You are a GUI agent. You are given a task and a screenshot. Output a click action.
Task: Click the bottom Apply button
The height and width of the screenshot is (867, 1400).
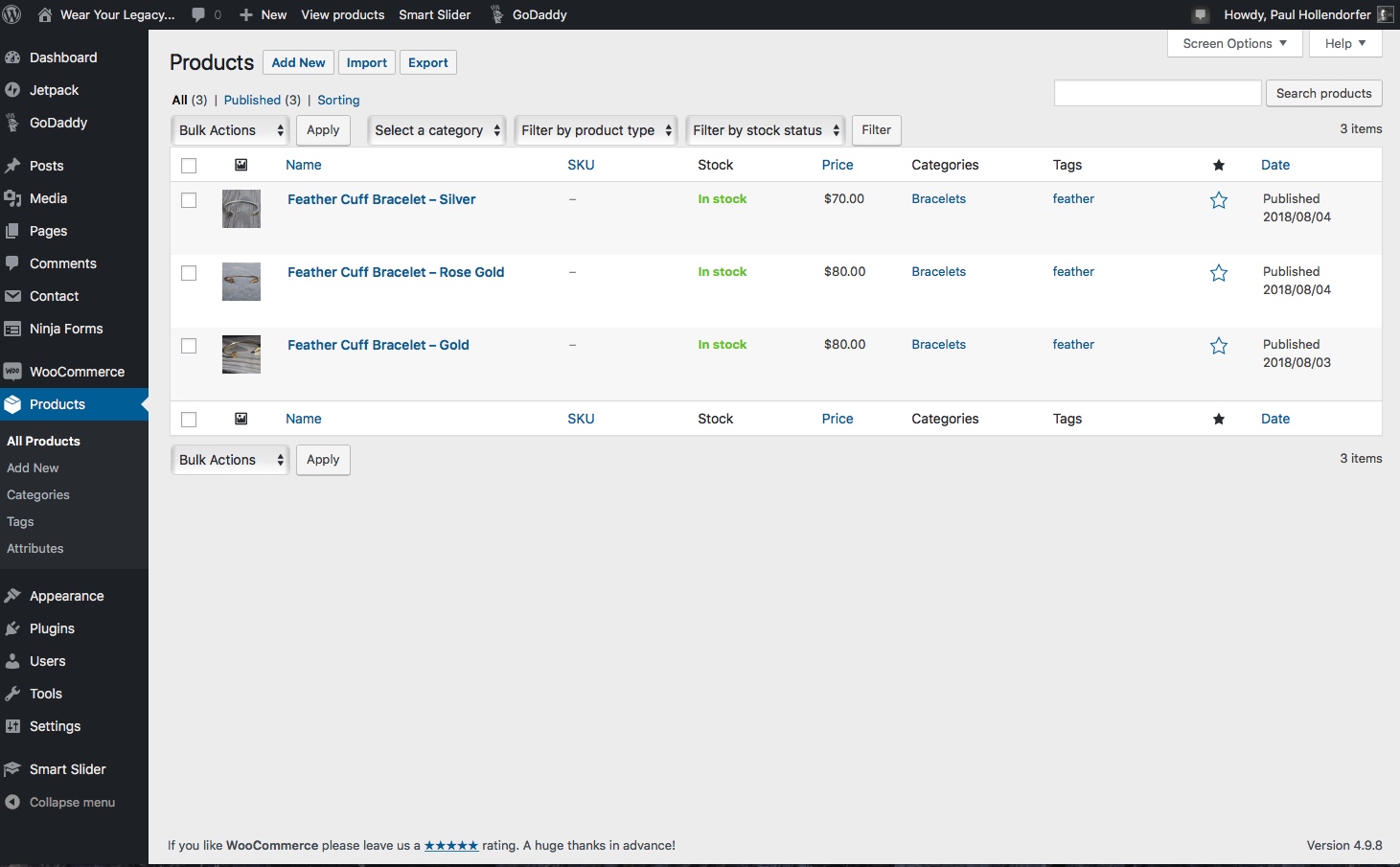(323, 460)
